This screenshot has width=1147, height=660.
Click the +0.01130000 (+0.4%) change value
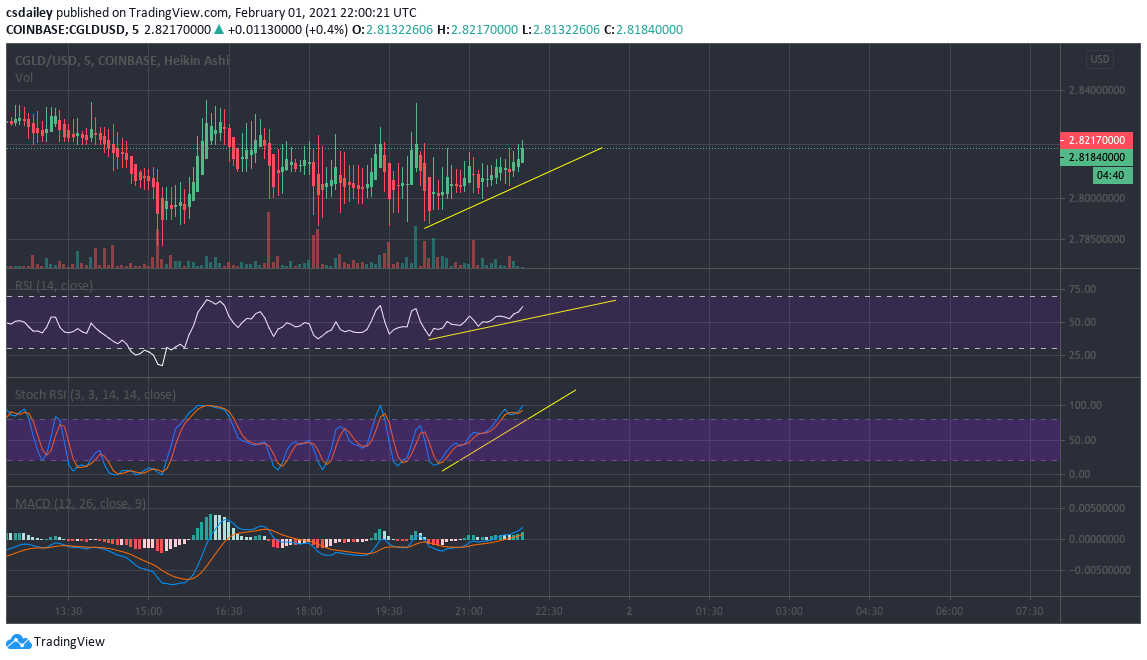tap(287, 30)
